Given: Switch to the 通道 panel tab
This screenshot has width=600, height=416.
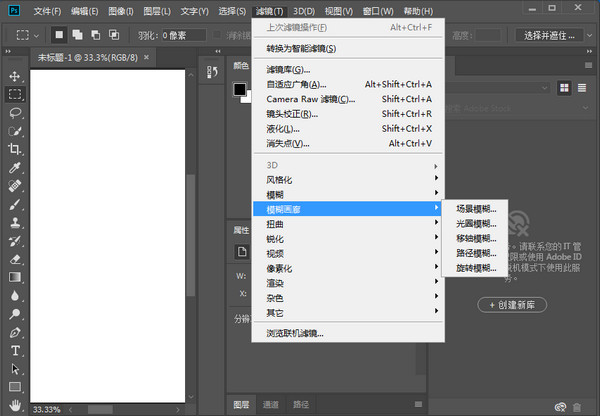Looking at the screenshot, I should [271, 405].
